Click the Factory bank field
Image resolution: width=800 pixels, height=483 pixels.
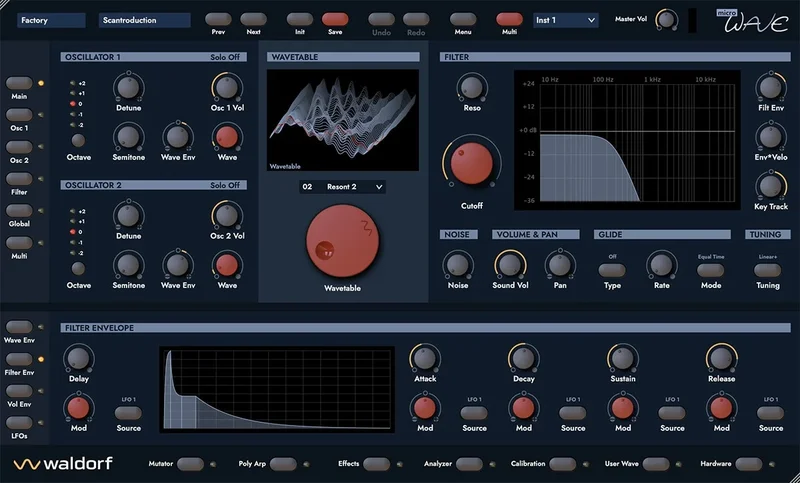coord(51,20)
